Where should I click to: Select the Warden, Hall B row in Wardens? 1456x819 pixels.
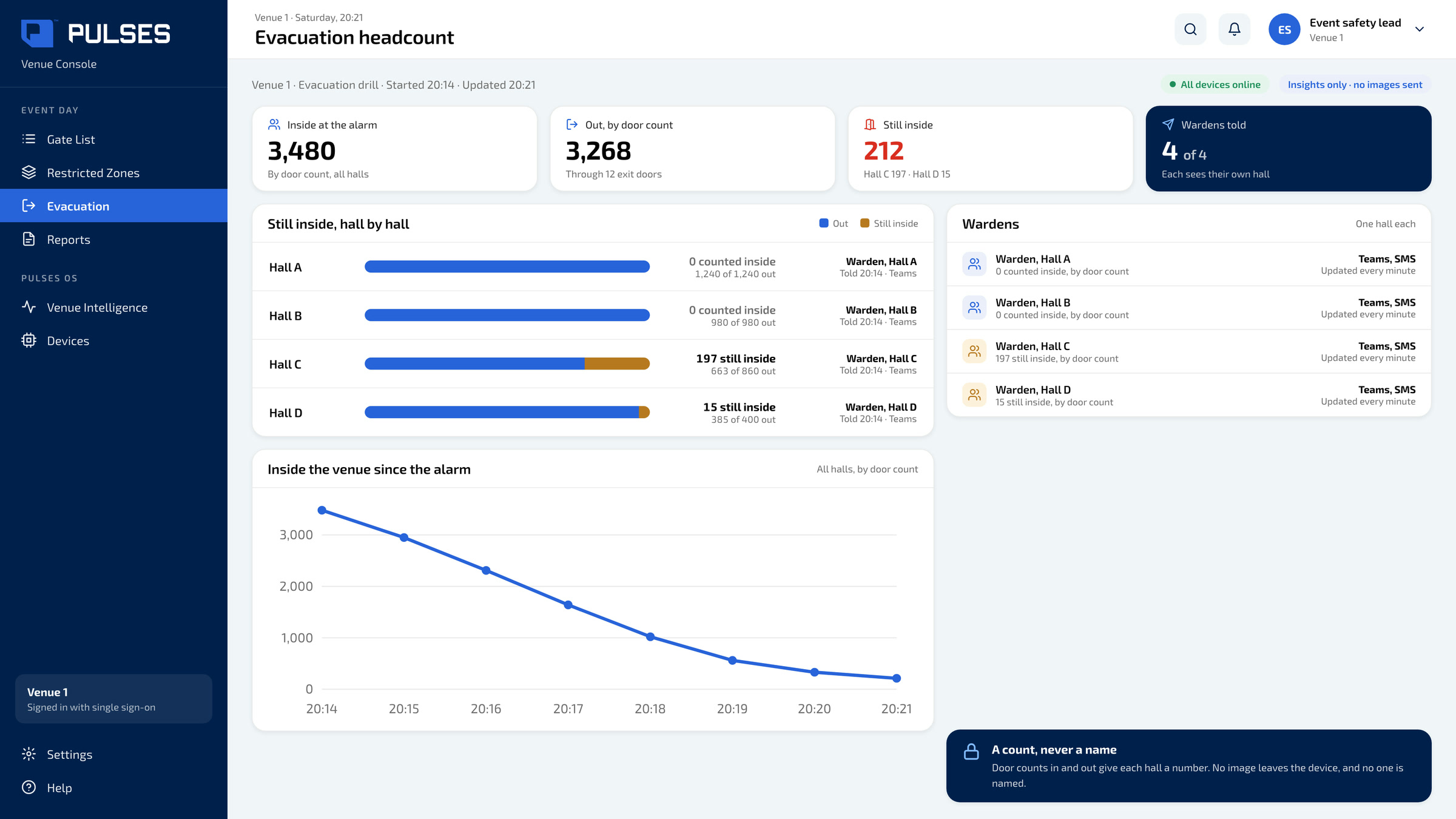[x=1189, y=308]
